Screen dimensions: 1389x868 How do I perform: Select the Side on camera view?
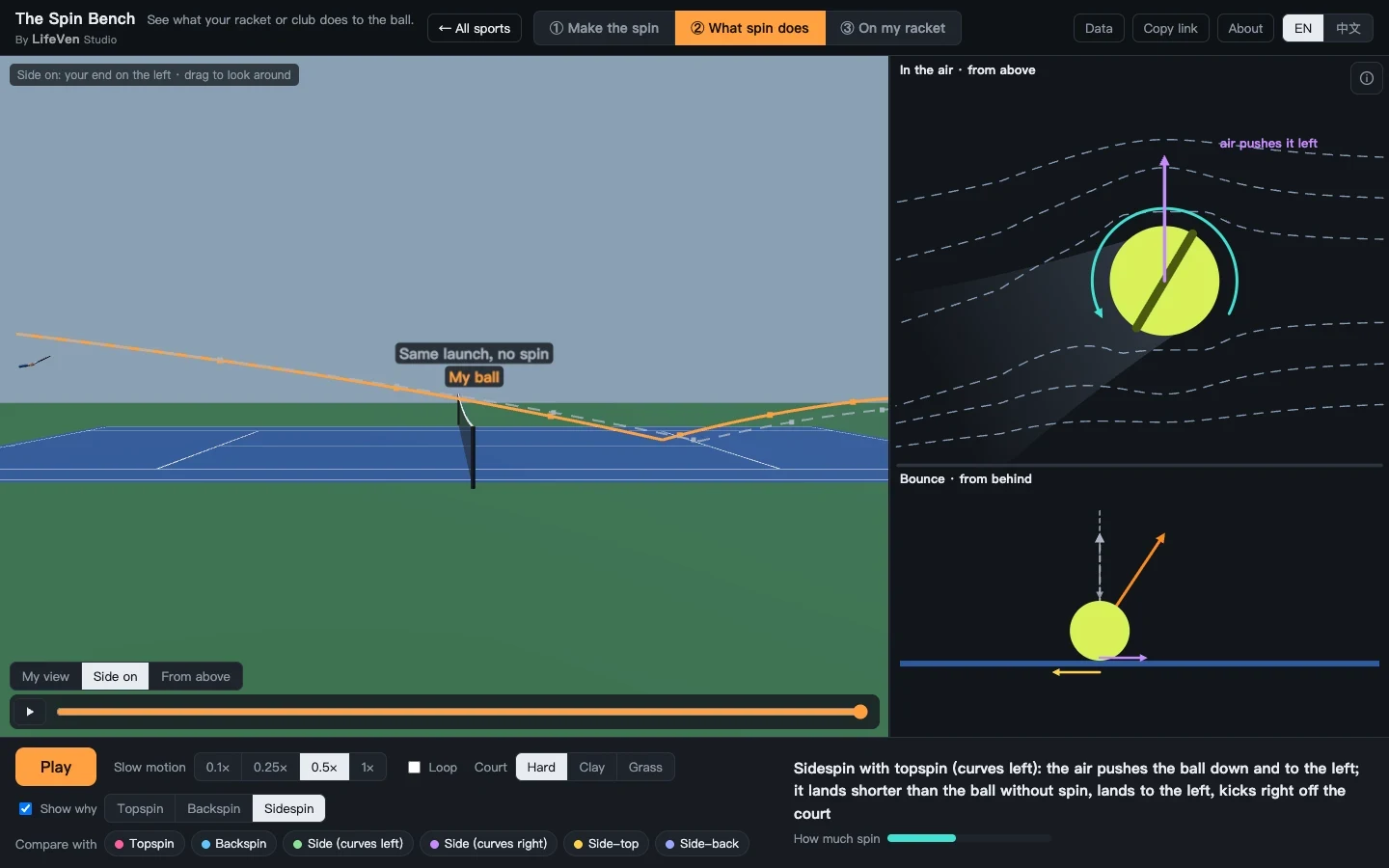tap(116, 676)
